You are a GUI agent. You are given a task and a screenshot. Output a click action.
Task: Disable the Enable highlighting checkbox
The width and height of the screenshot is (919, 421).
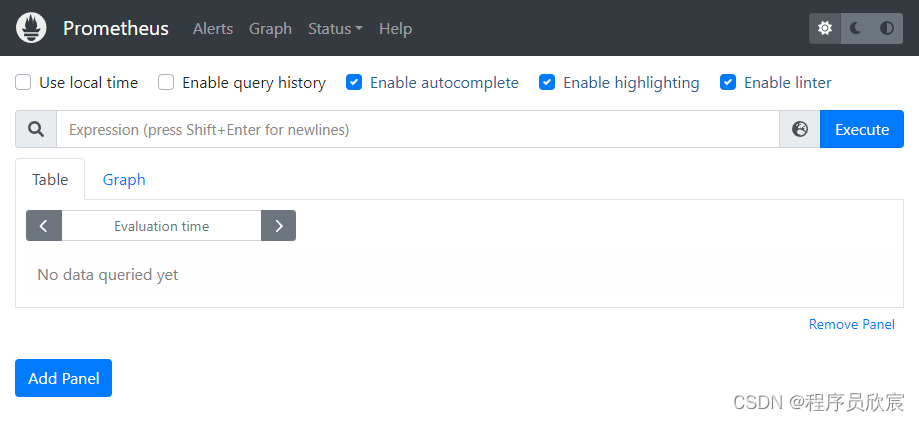[x=547, y=82]
